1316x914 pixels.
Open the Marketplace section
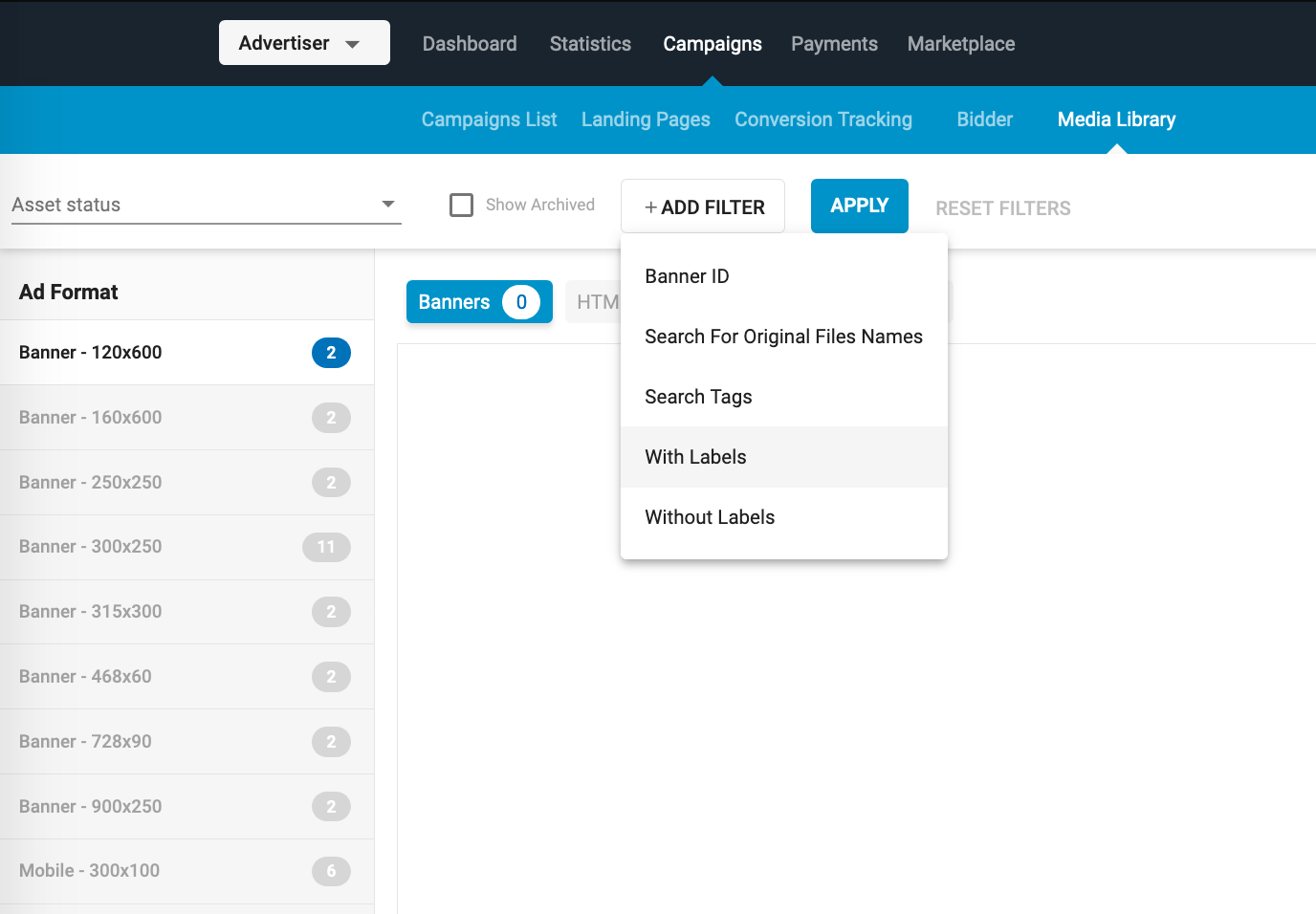pos(960,44)
